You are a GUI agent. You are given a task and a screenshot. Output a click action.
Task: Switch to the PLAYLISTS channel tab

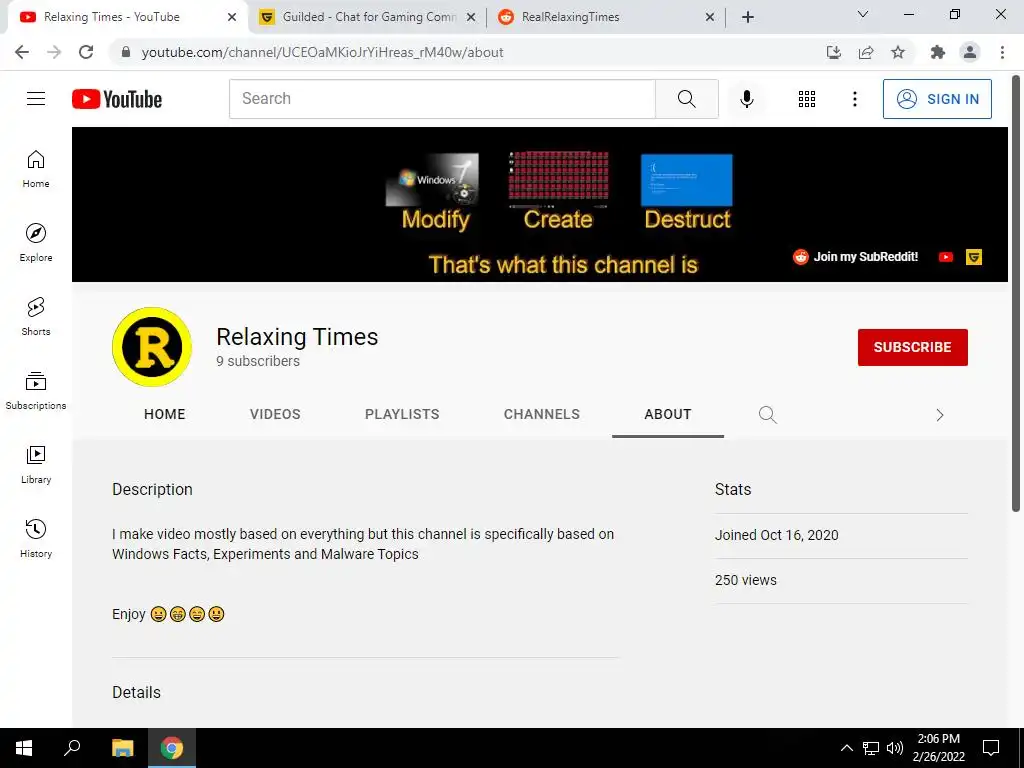pos(402,414)
